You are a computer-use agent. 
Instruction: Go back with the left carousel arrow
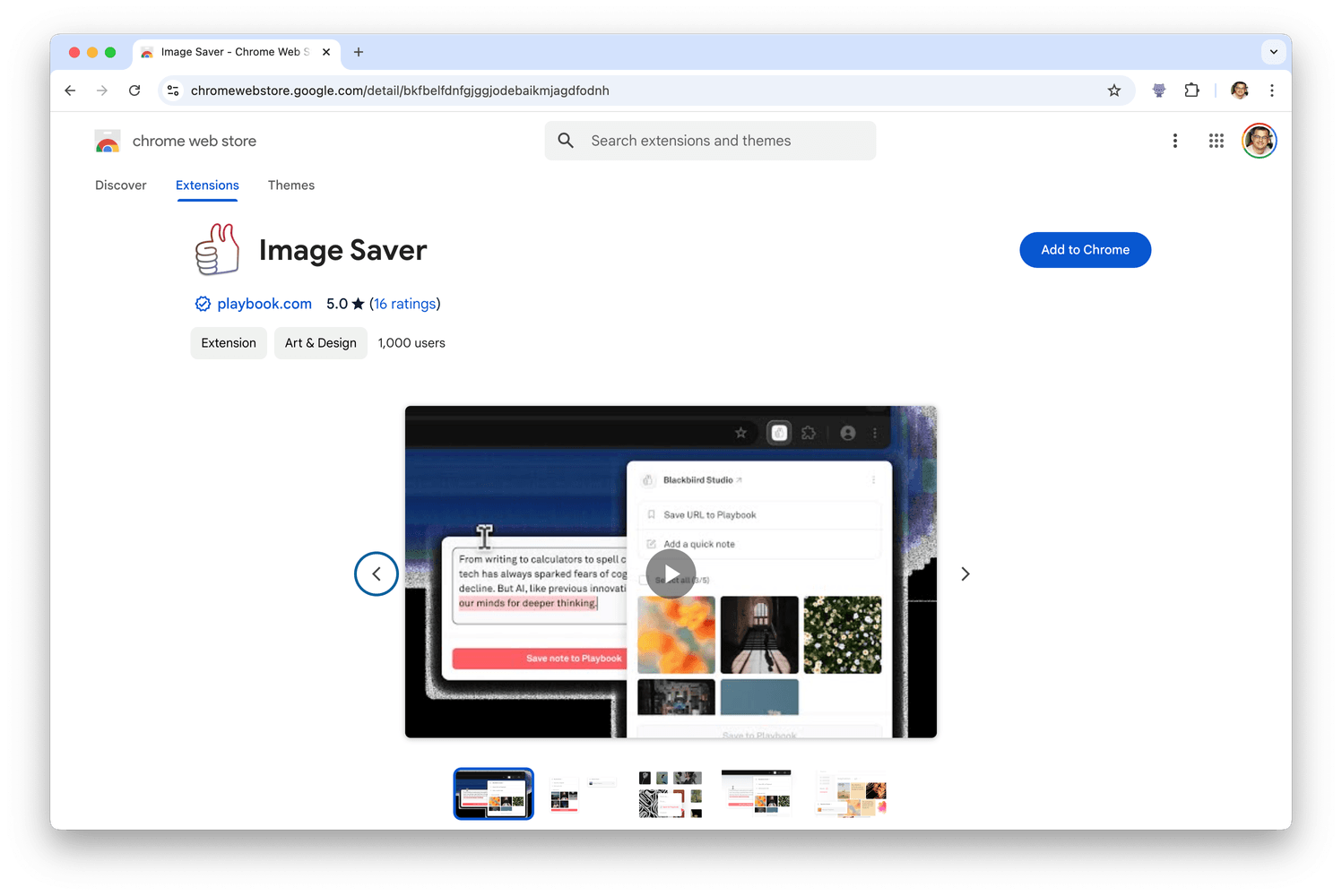[376, 573]
